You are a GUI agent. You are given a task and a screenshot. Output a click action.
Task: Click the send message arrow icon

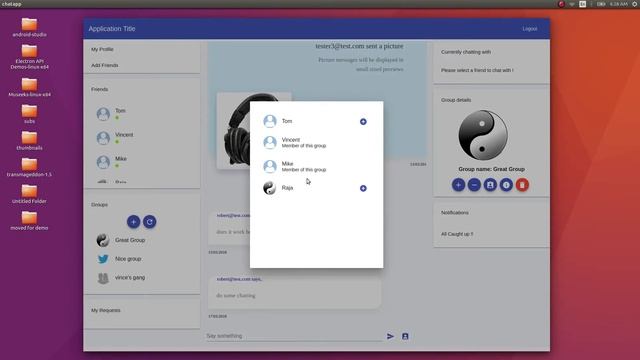click(391, 336)
